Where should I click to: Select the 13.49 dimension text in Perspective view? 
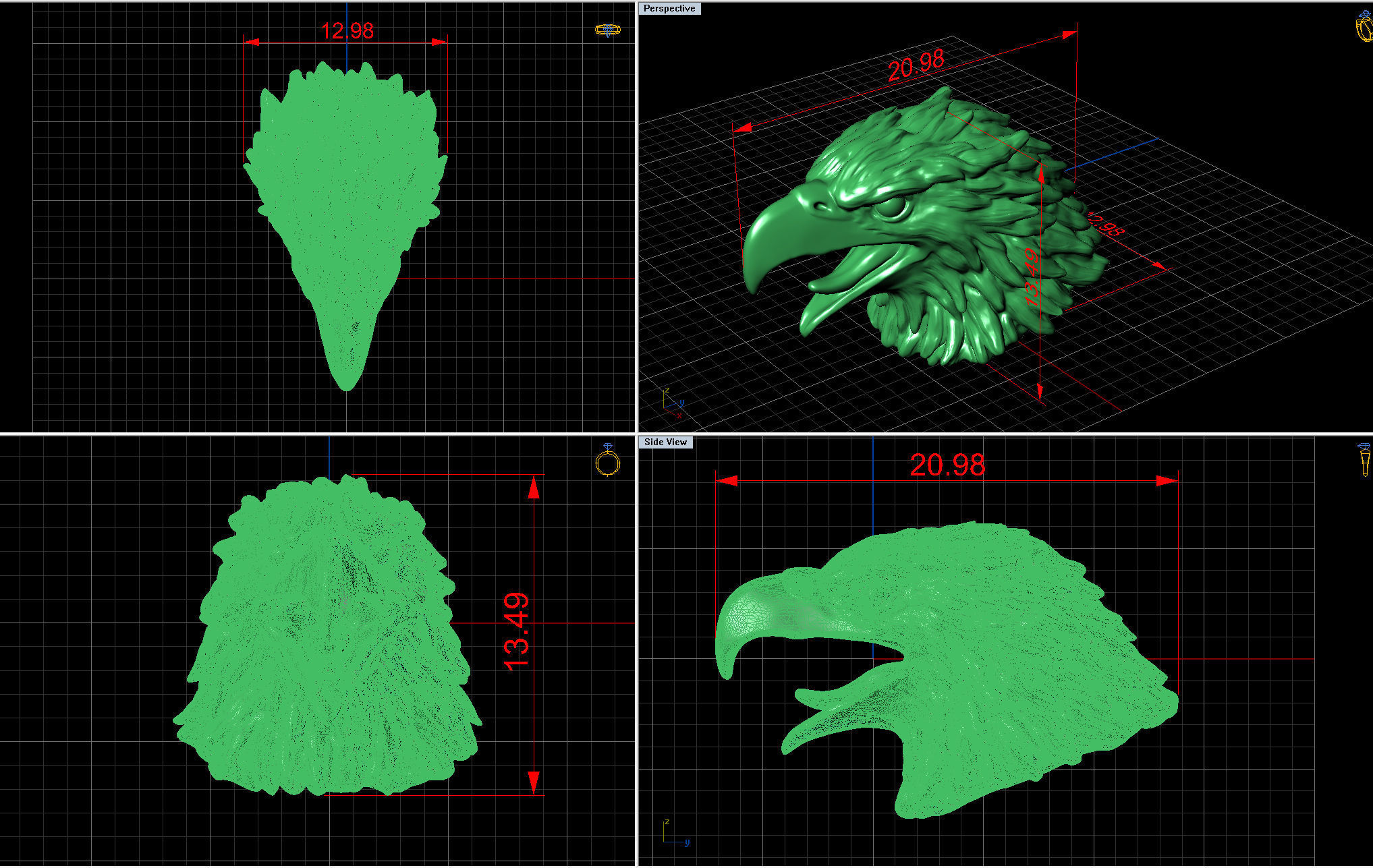click(1032, 277)
